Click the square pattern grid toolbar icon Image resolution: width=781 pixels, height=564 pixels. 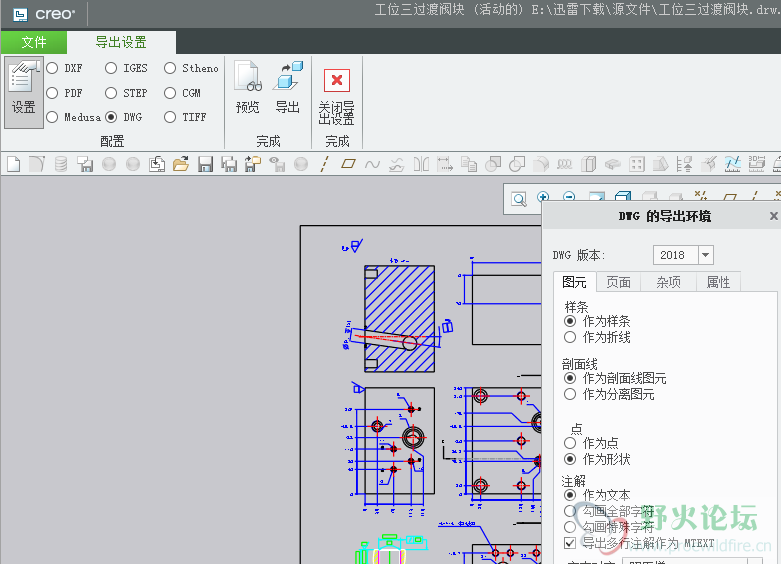click(x=637, y=164)
